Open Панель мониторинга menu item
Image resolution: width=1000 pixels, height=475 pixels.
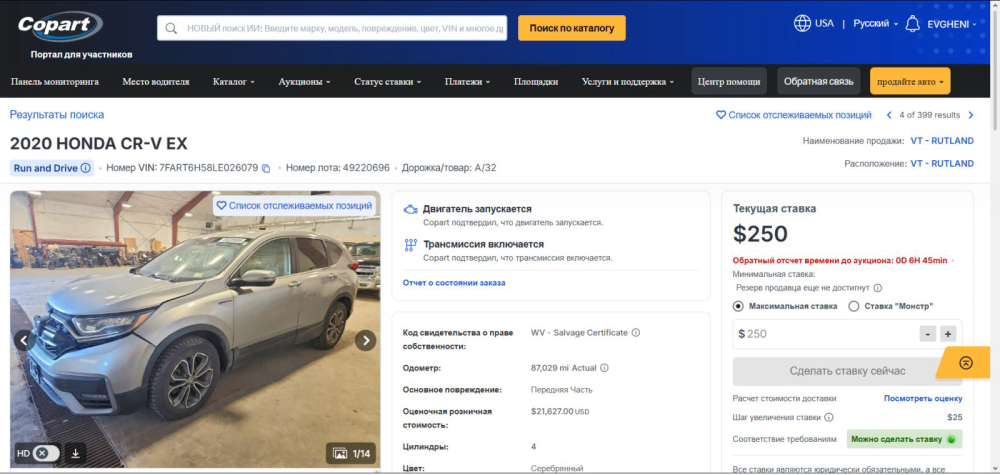click(x=55, y=82)
